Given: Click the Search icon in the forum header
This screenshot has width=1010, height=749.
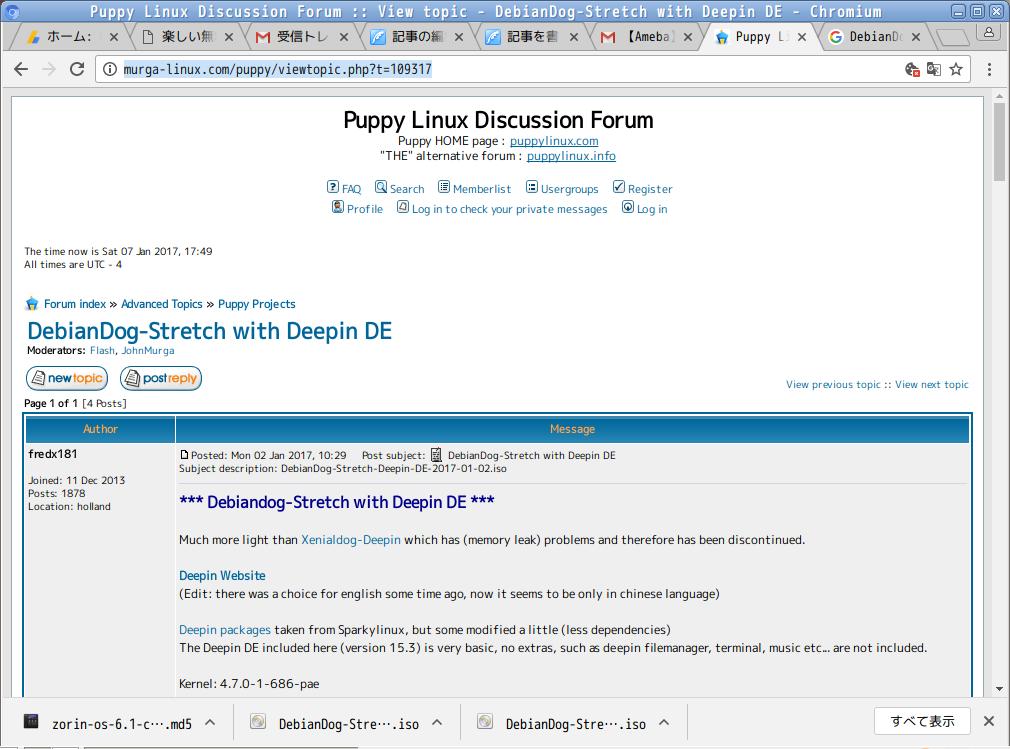Looking at the screenshot, I should (x=381, y=188).
